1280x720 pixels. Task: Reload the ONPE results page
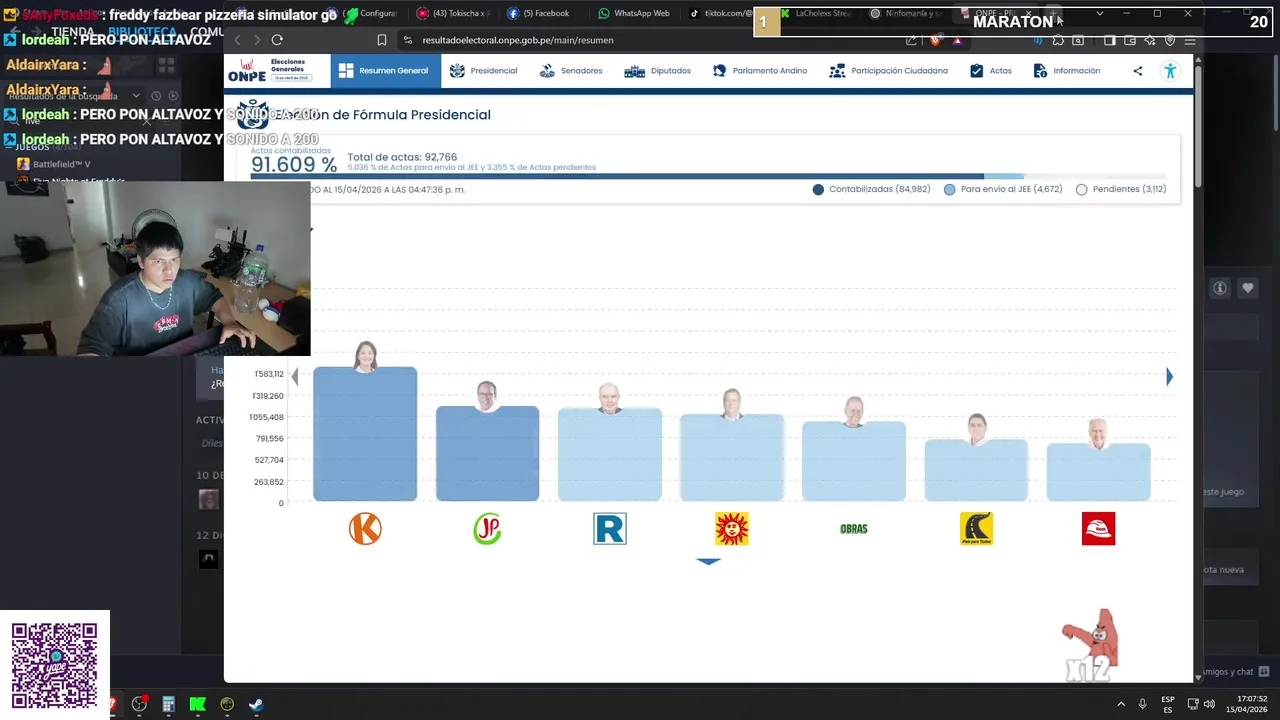click(x=277, y=40)
